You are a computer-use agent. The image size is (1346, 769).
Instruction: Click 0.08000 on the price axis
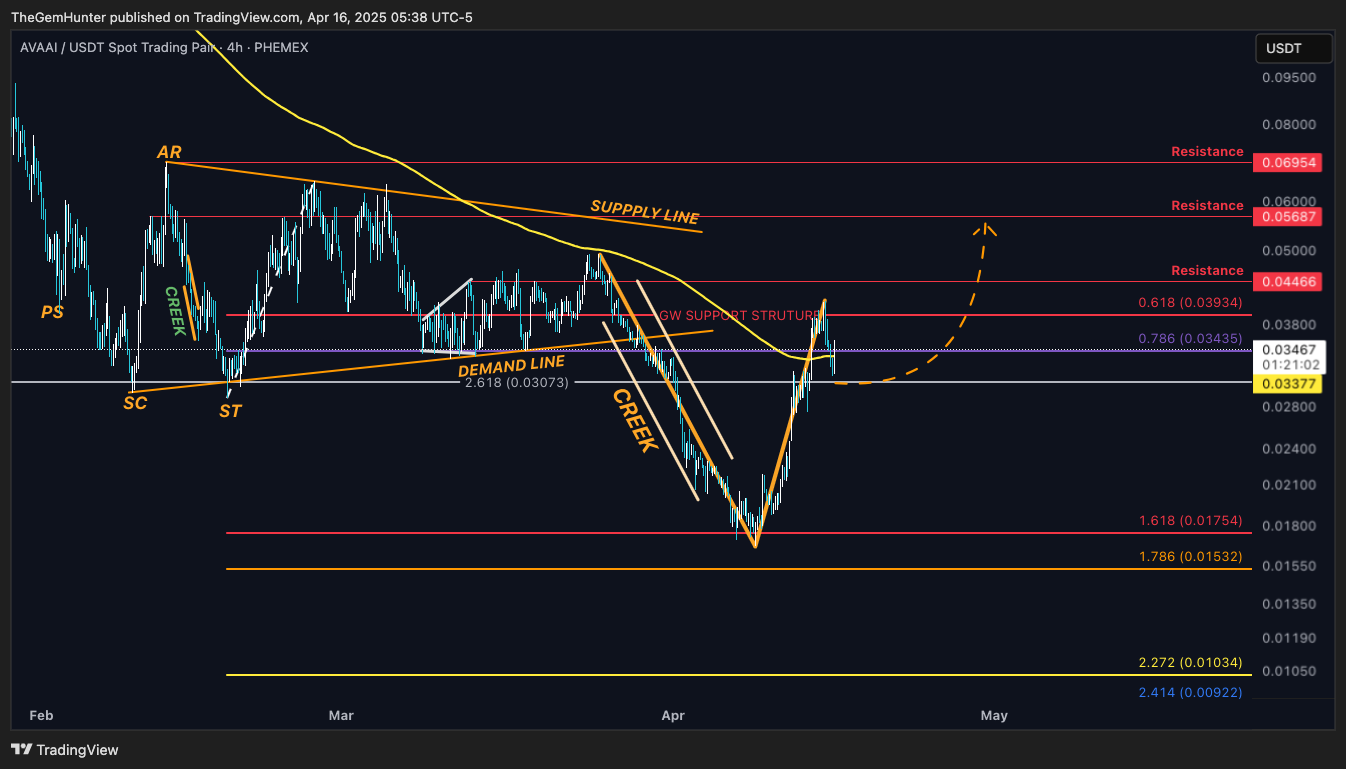point(1288,125)
